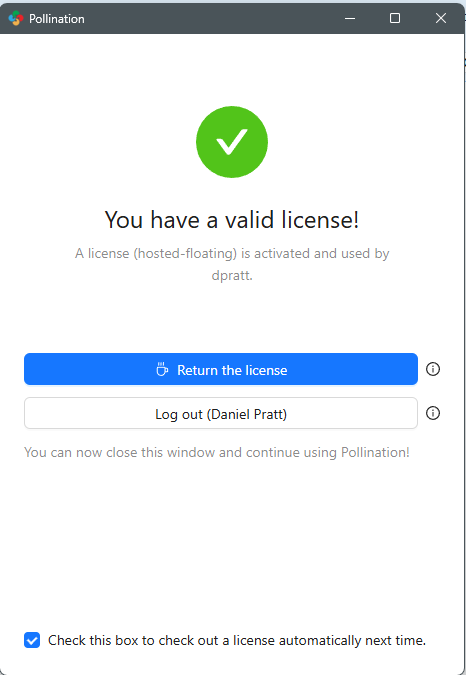Viewport: 466px width, 675px height.
Task: Click the 'Pollination' title text in title bar
Action: [x=57, y=19]
